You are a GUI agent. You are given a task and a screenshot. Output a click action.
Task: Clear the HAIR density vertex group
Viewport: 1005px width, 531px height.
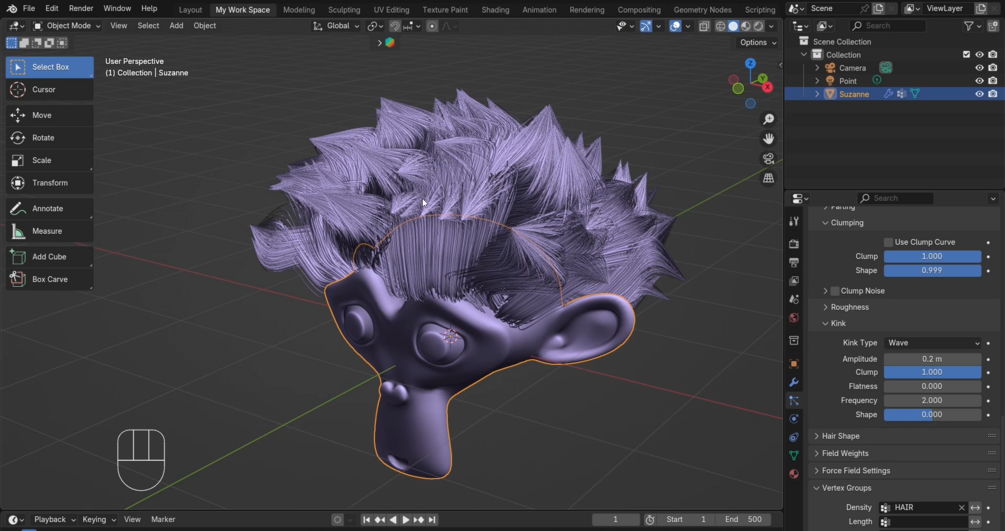tap(961, 508)
